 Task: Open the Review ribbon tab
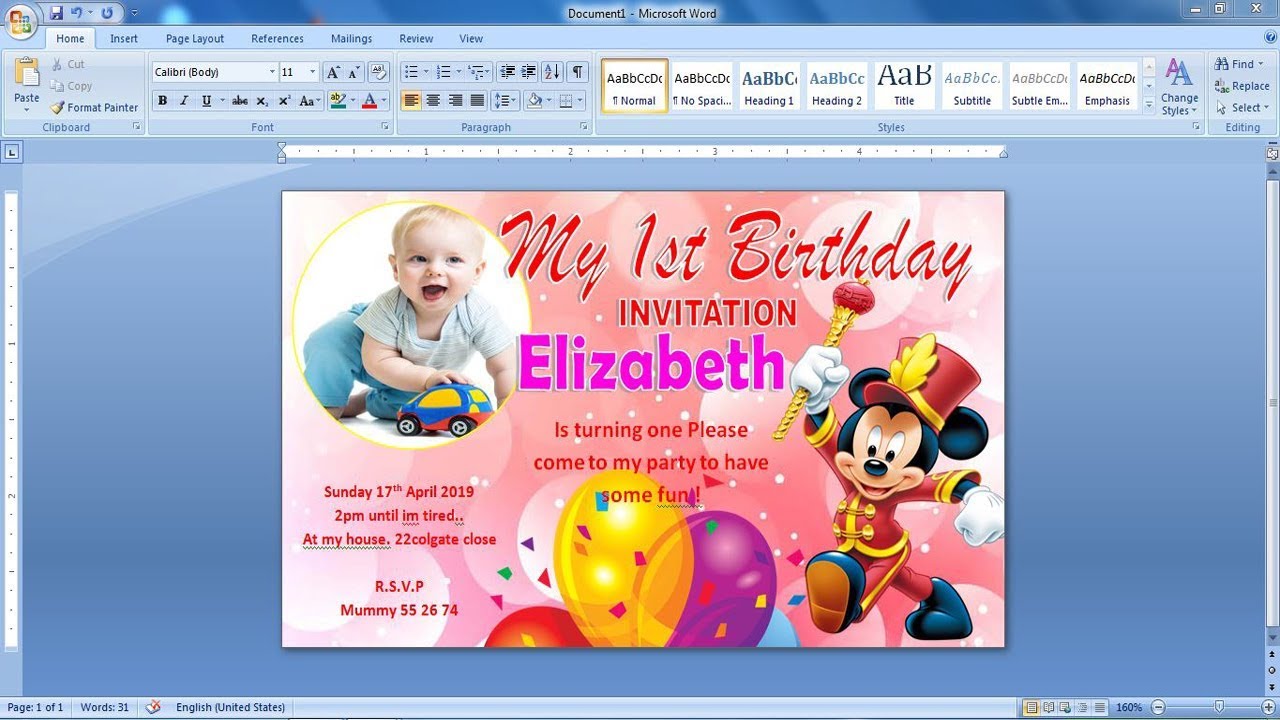point(416,38)
